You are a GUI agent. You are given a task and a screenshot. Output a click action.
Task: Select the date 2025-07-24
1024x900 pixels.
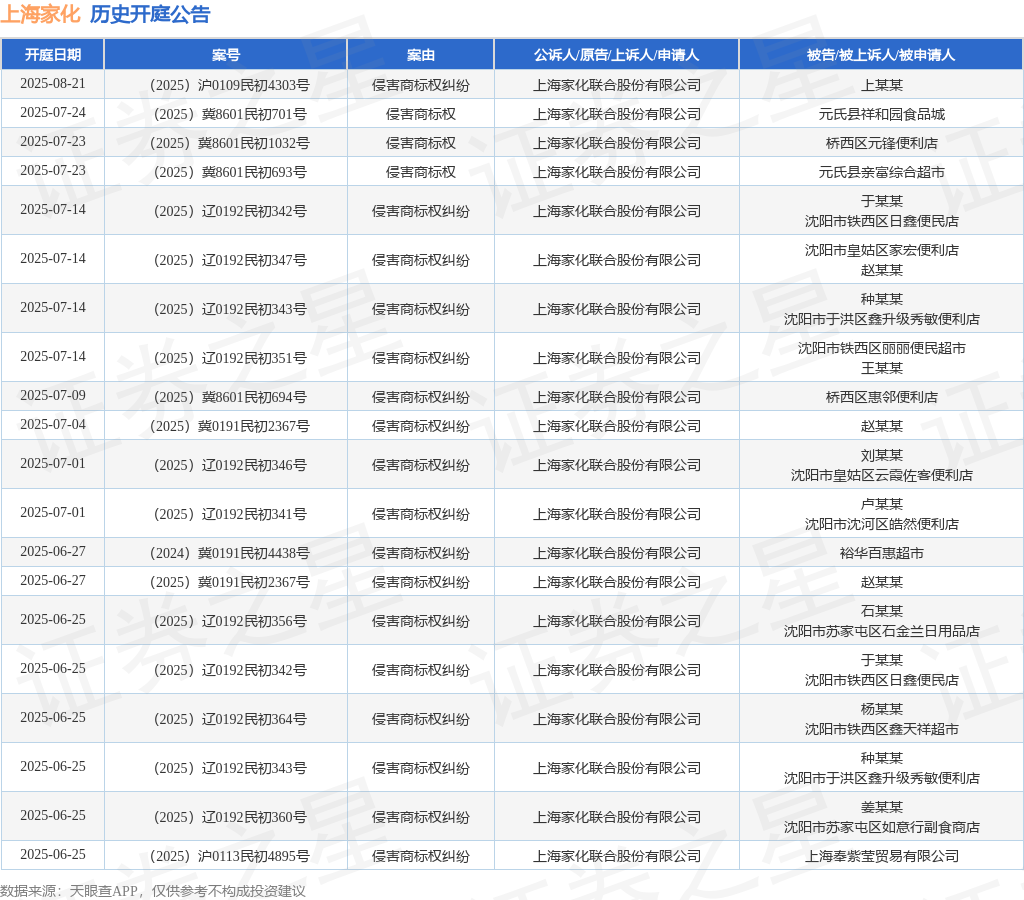(x=53, y=113)
